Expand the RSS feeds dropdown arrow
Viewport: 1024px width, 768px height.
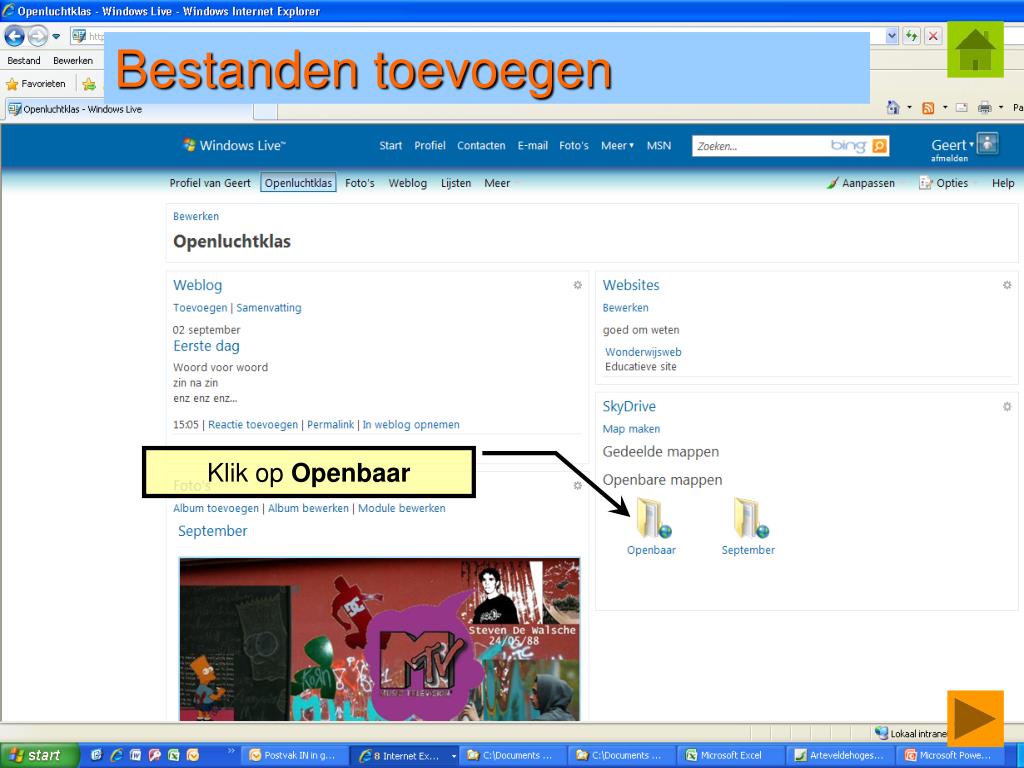944,108
